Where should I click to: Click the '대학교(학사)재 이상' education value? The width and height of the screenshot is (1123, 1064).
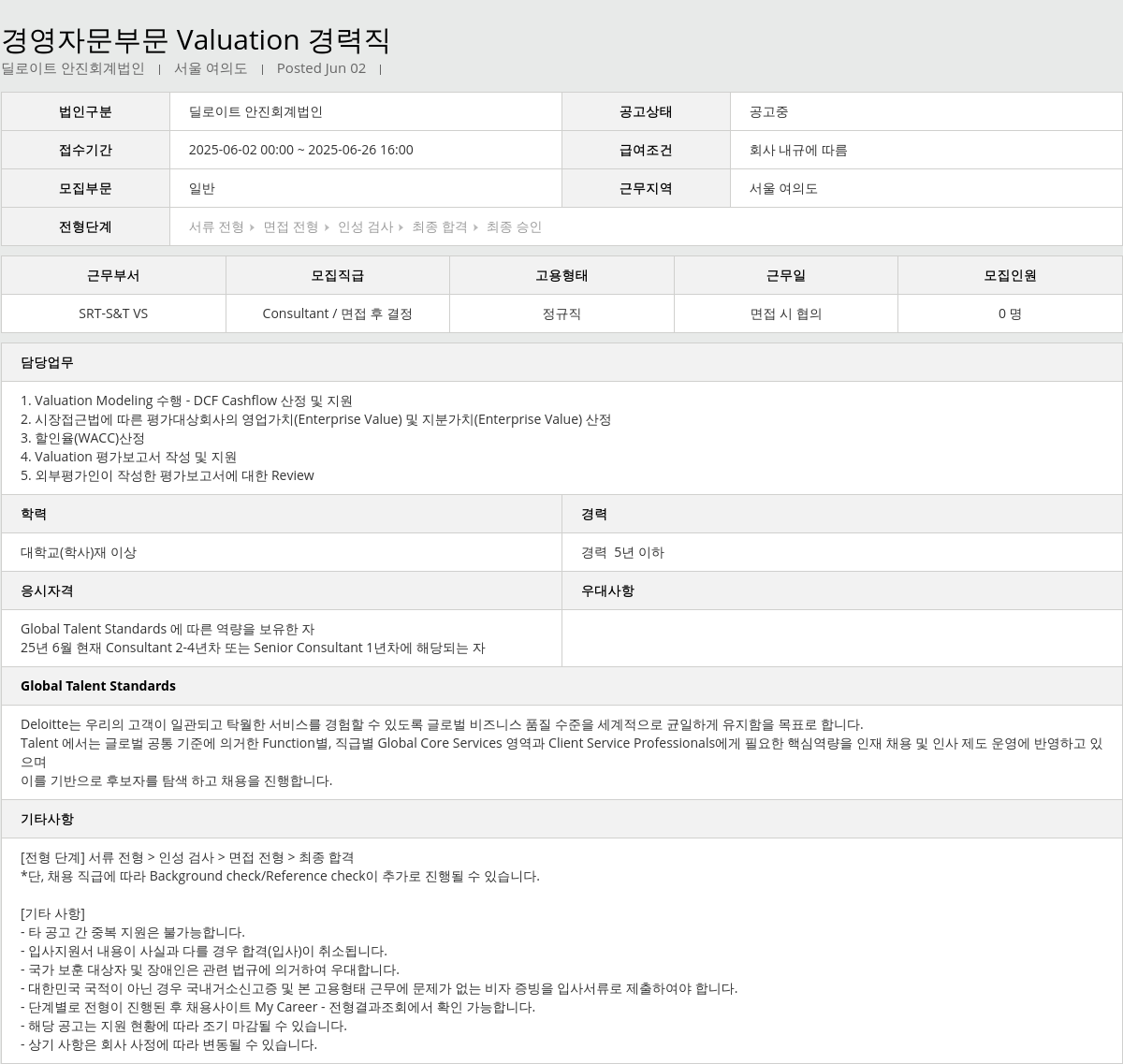point(79,552)
